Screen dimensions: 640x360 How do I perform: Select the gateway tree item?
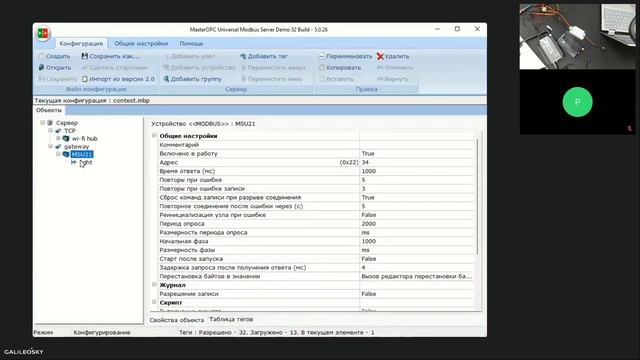[x=76, y=146]
